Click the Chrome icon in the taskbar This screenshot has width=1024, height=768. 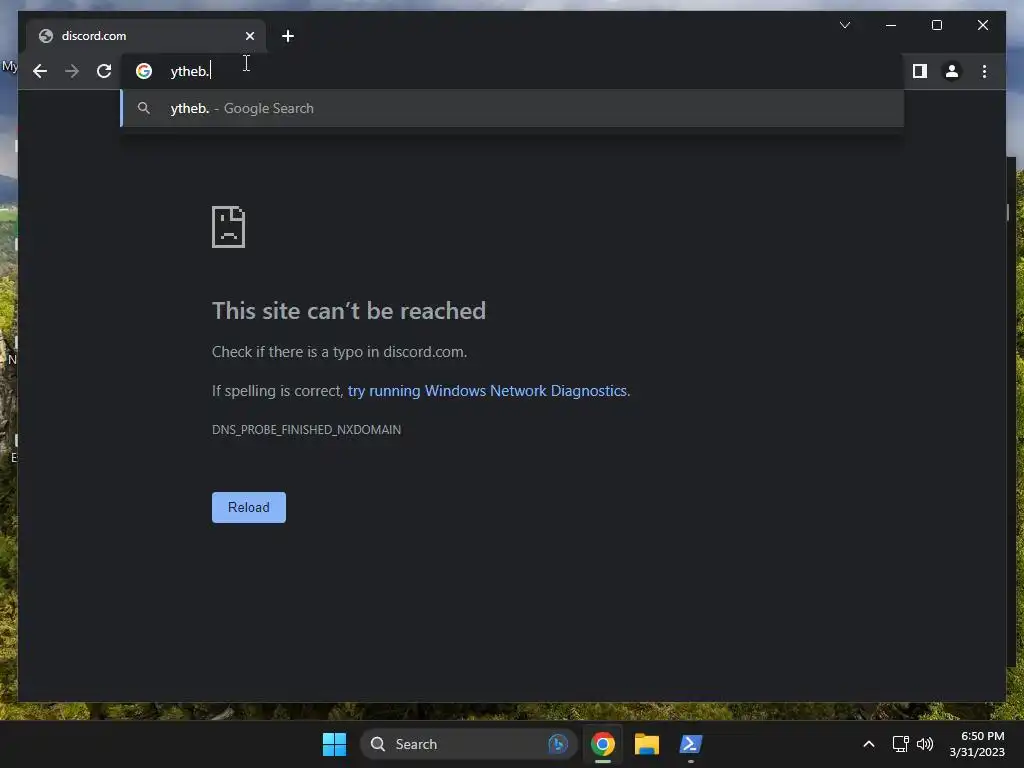603,744
